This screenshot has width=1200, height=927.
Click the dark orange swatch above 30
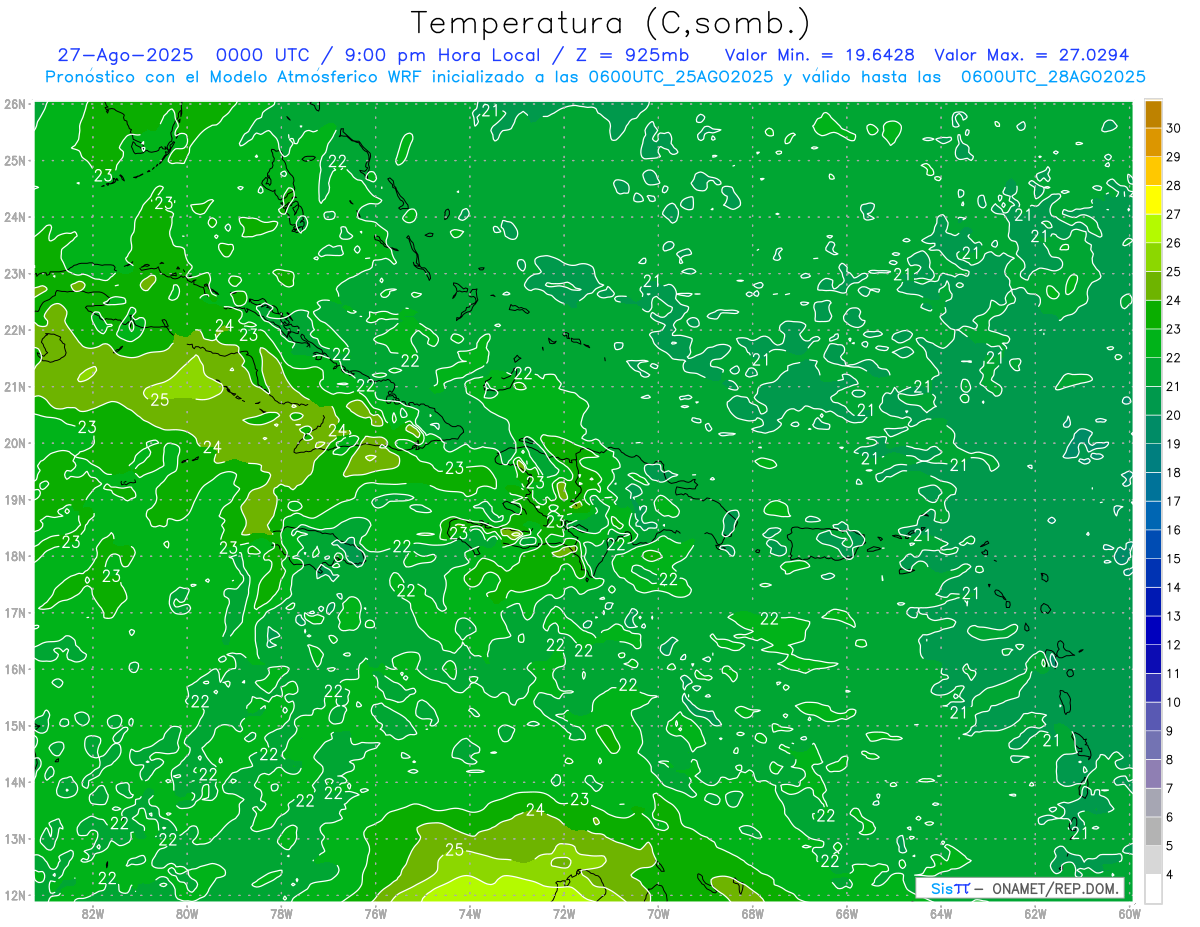1153,114
